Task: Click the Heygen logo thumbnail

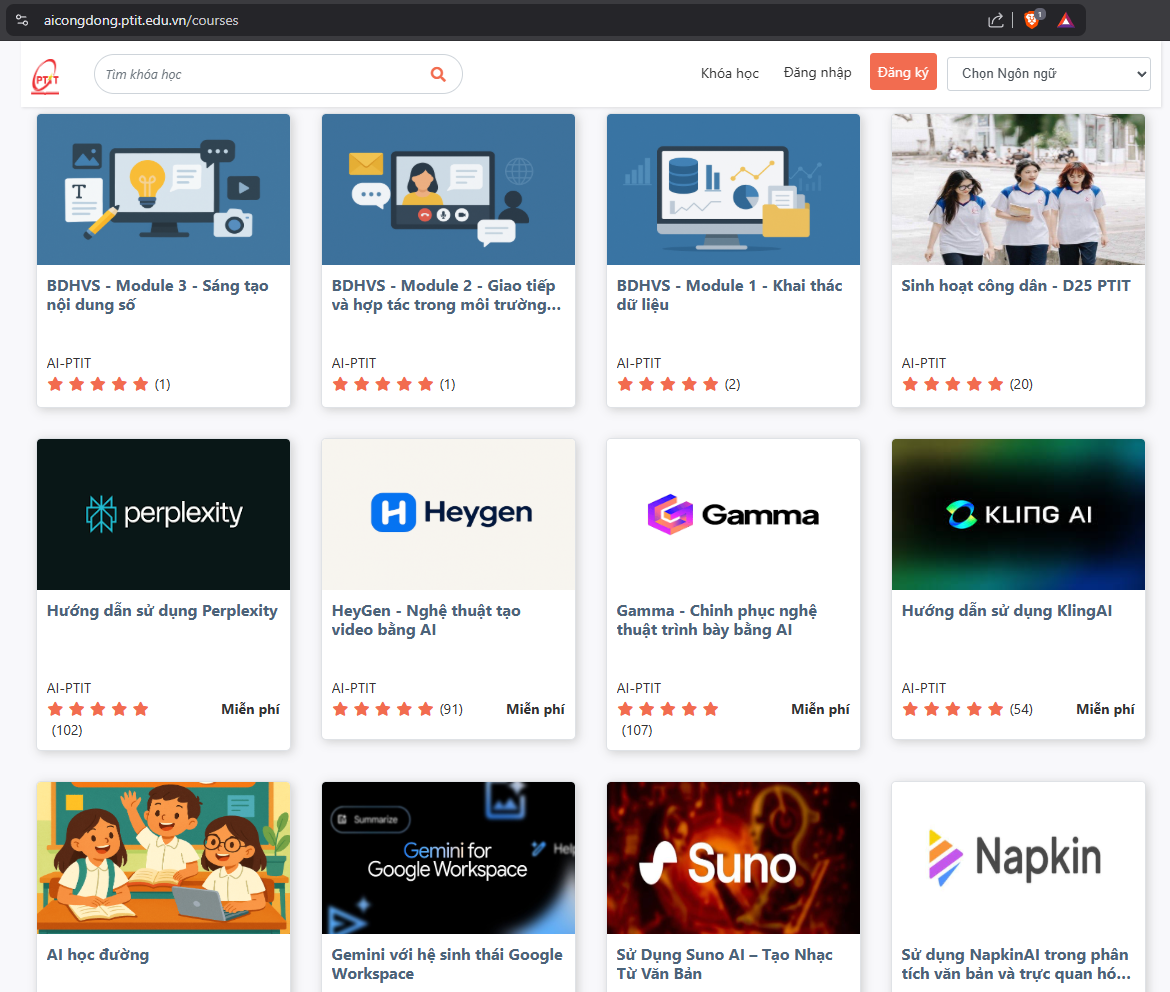Action: tap(448, 514)
